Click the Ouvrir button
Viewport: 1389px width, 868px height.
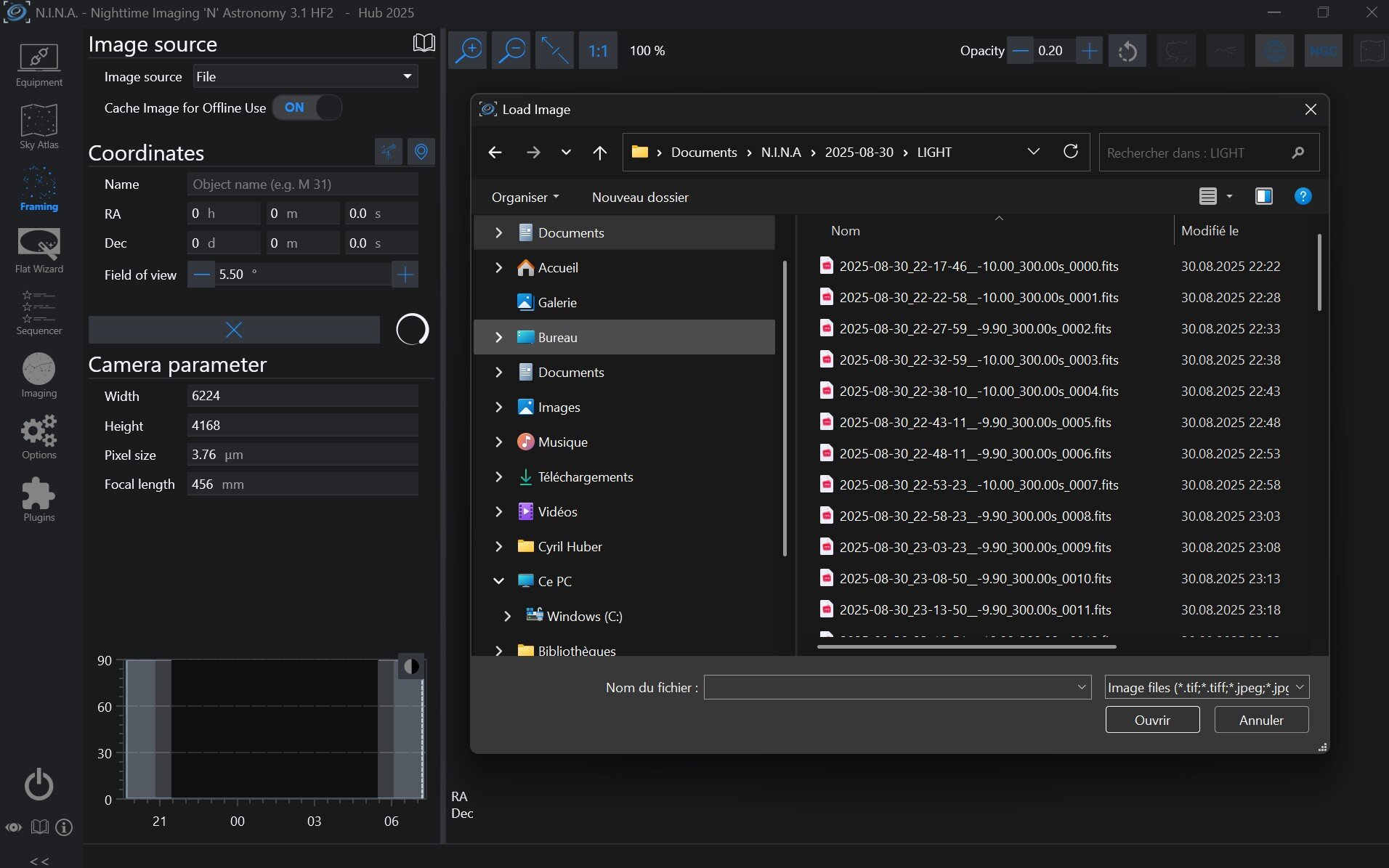click(1151, 720)
